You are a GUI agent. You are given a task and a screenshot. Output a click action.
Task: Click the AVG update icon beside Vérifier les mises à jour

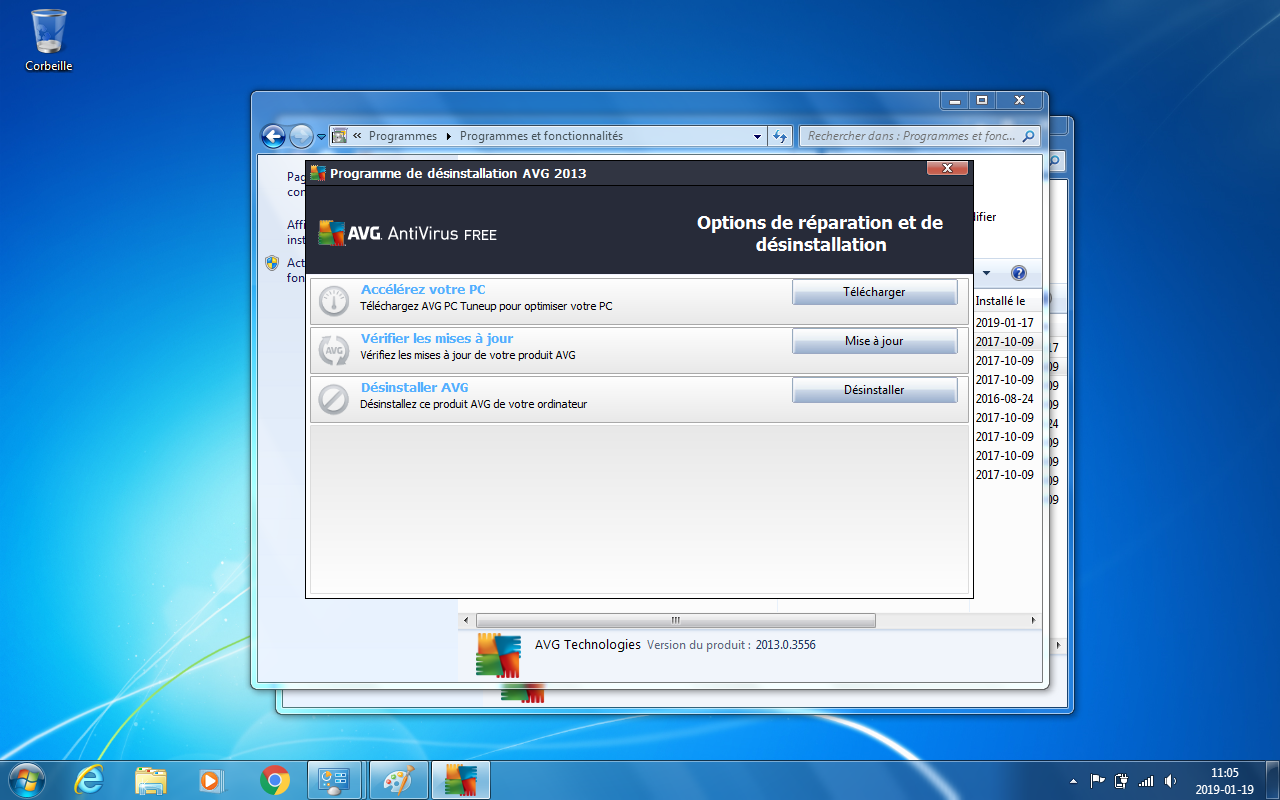333,349
